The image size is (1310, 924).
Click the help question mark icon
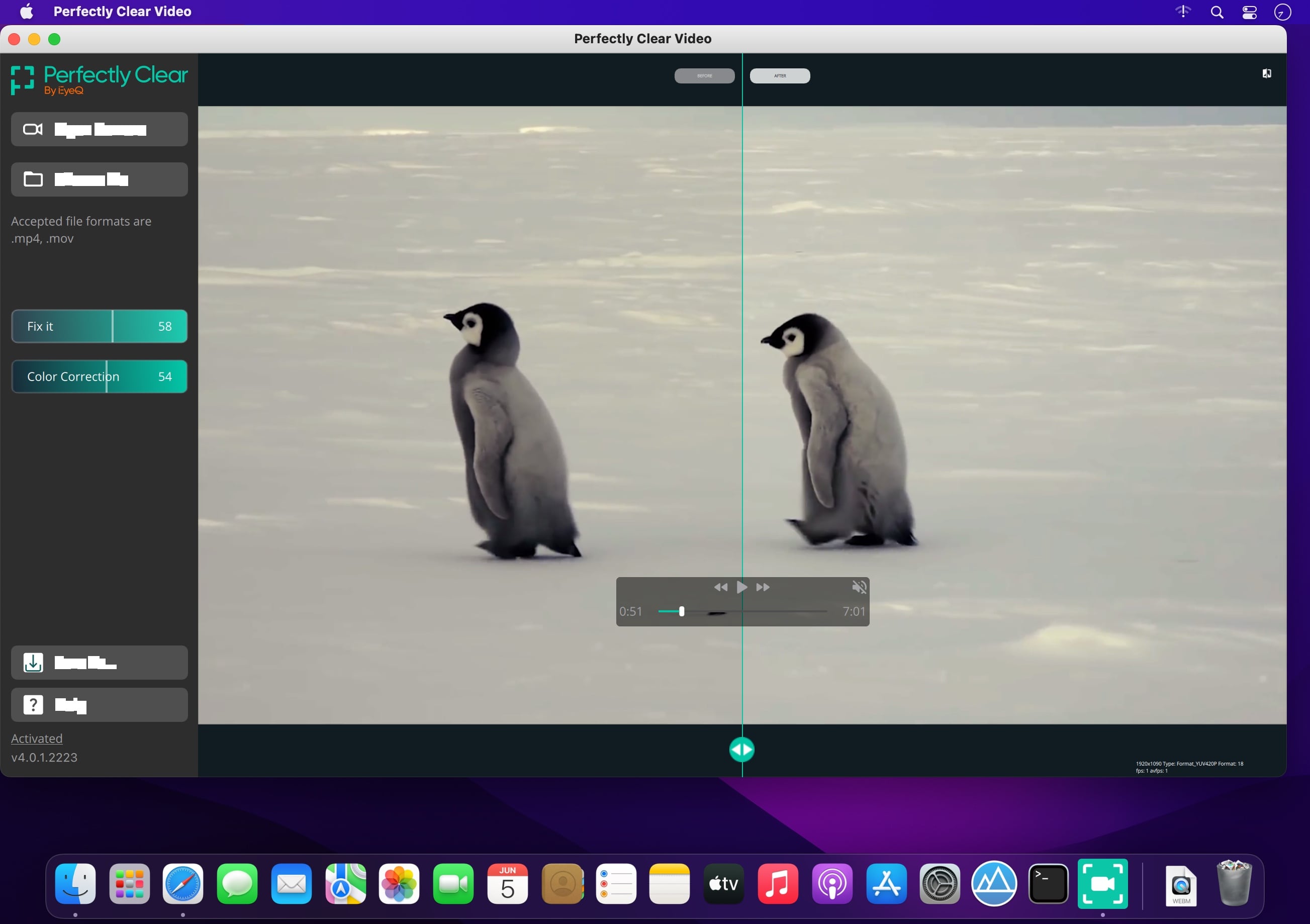click(32, 705)
